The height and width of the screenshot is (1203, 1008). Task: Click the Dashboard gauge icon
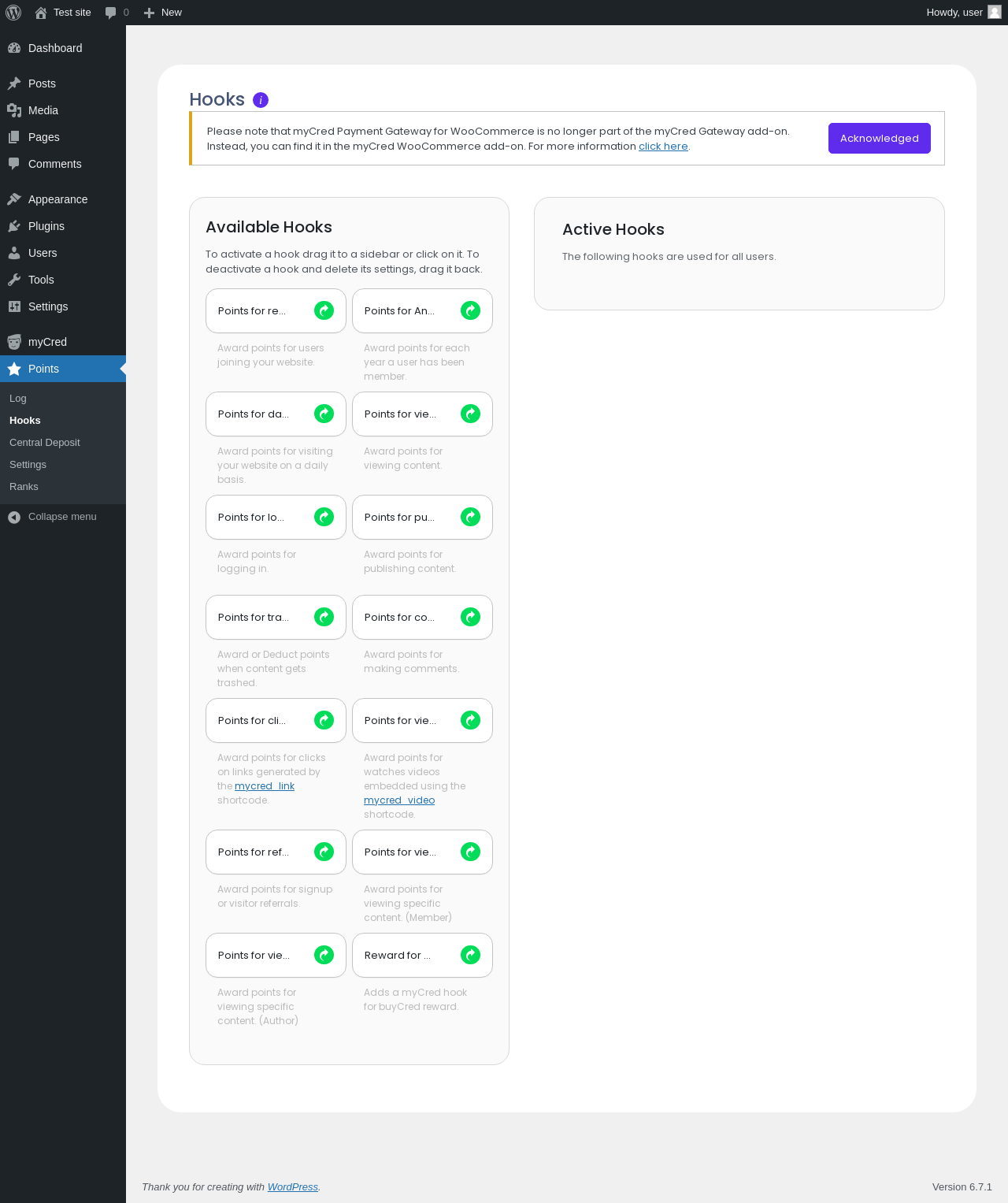[14, 48]
